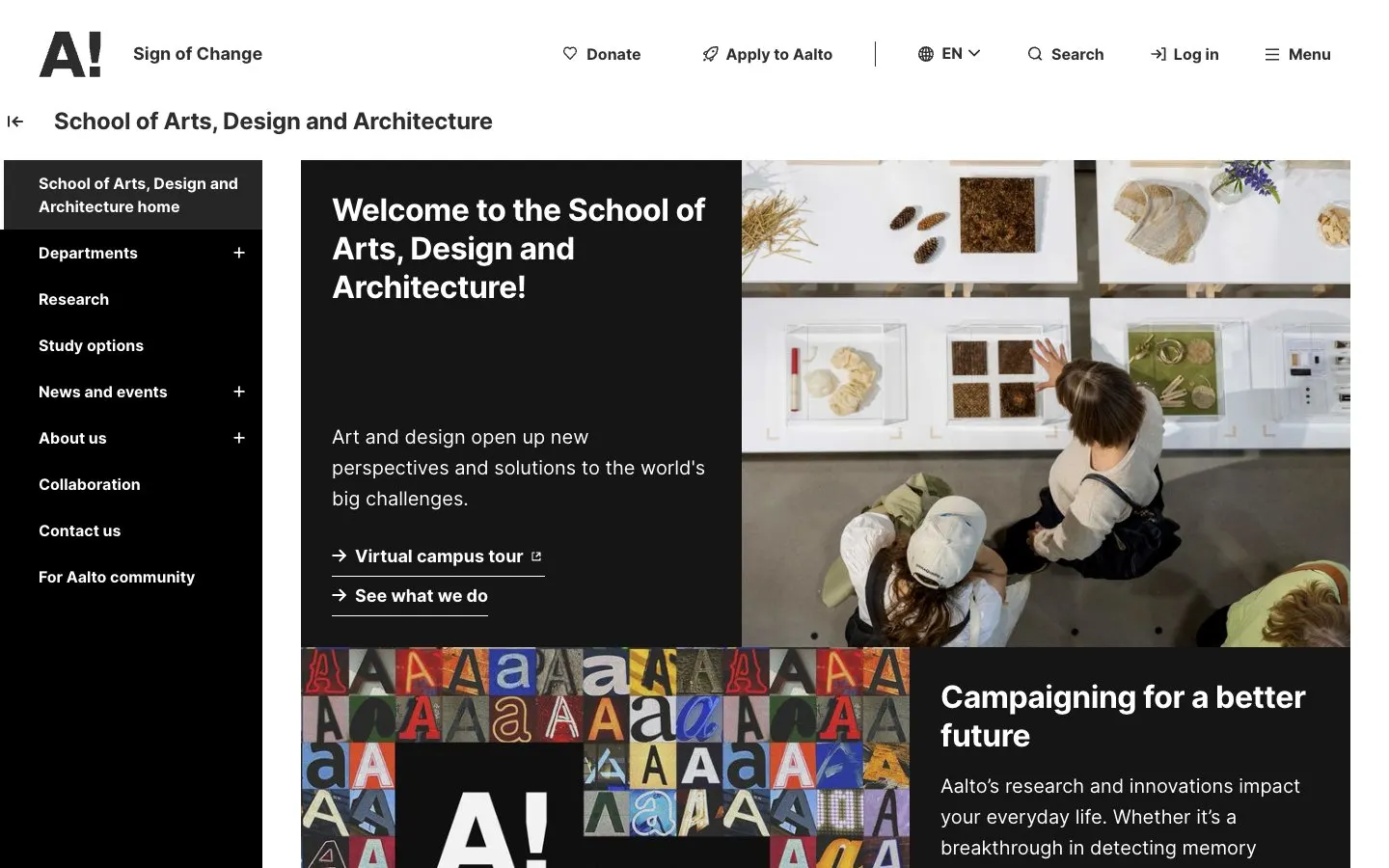Screen dimensions: 1389x868
Task: Click the heart icon beside Donate
Action: pyautogui.click(x=570, y=54)
